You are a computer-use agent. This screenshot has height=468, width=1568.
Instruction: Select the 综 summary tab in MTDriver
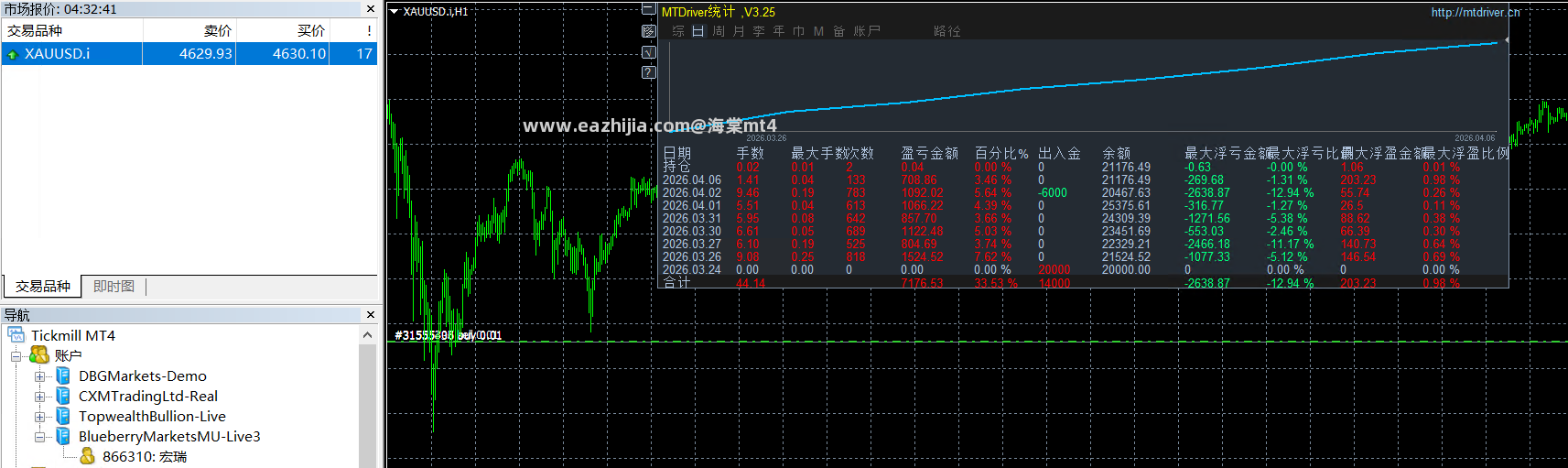[678, 31]
